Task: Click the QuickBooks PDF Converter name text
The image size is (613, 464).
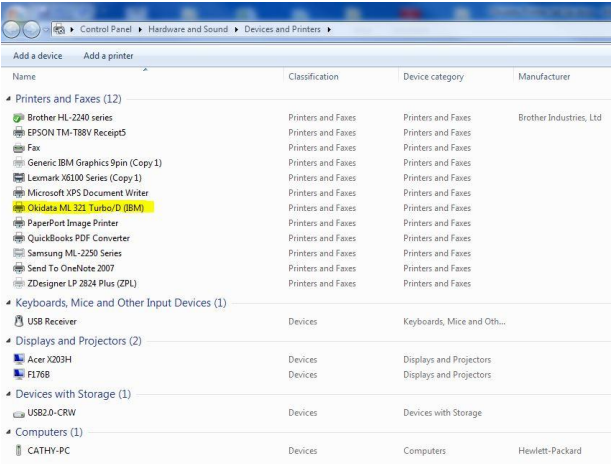Action: pos(79,238)
